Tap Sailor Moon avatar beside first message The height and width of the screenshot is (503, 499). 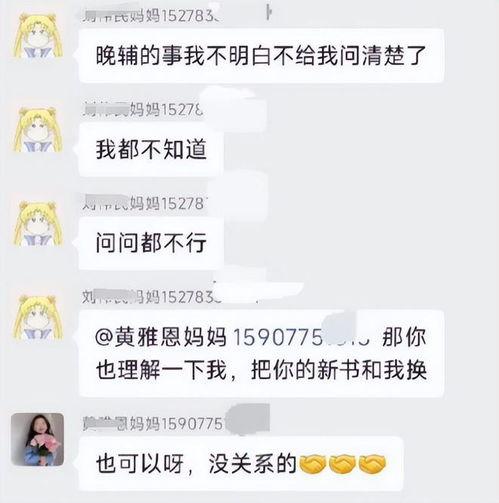click(38, 36)
